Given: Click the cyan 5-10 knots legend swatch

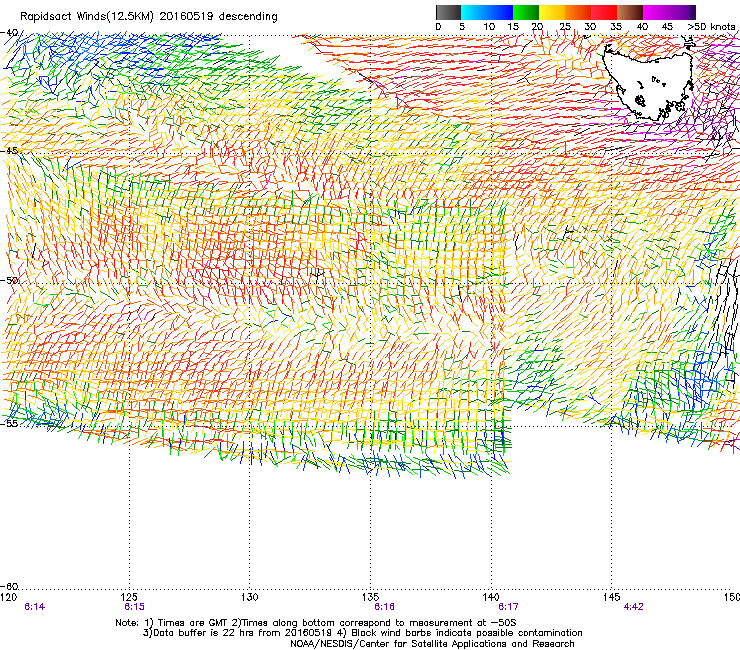Looking at the screenshot, I should click(474, 12).
